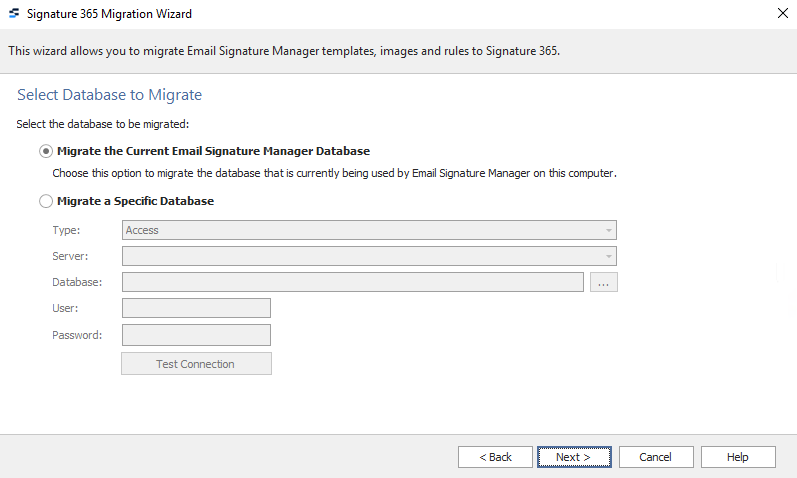
Task: Open the Type dropdown showing Access
Action: [369, 230]
